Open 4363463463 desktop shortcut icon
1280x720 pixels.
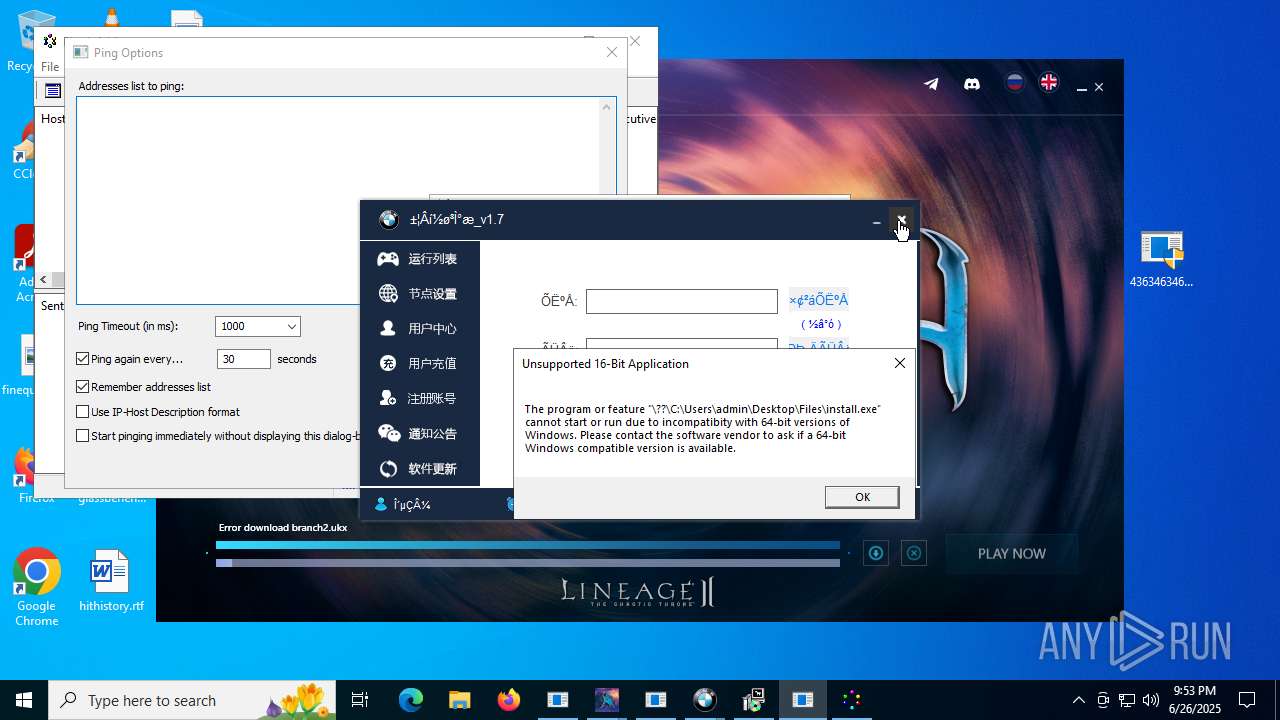pos(1161,259)
